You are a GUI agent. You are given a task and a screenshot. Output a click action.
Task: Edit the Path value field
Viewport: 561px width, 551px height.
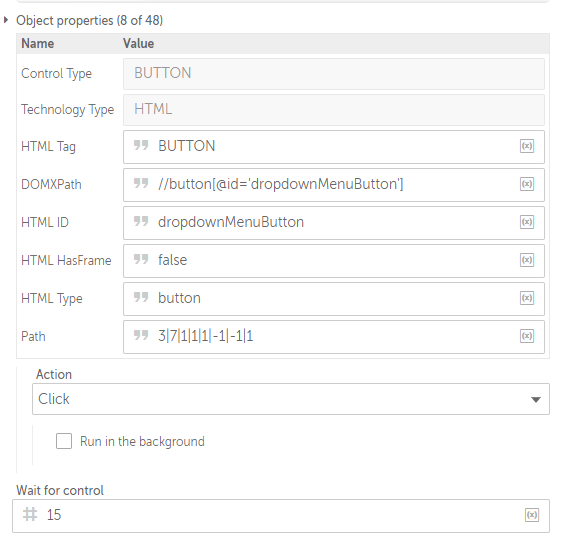(x=334, y=337)
